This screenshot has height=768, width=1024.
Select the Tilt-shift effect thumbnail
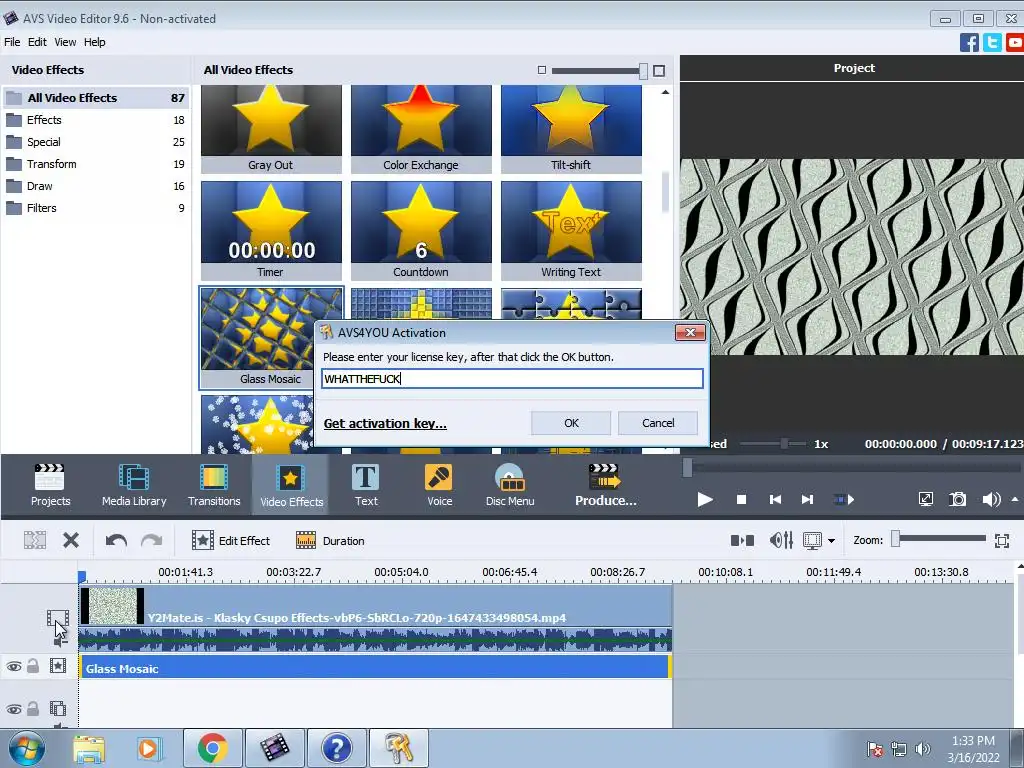click(x=571, y=129)
